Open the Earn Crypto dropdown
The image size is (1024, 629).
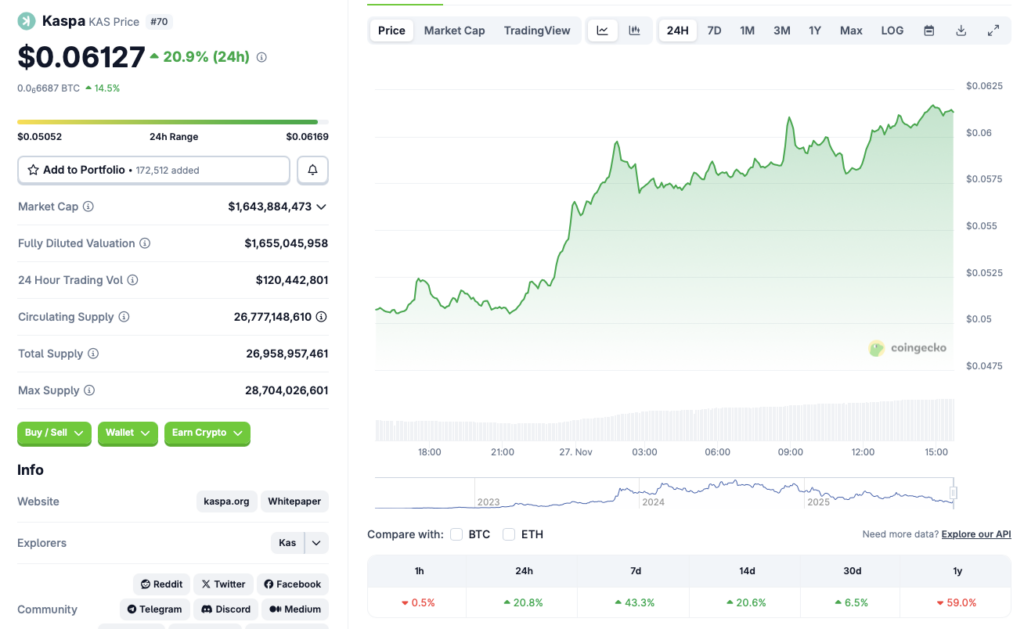pyautogui.click(x=206, y=434)
